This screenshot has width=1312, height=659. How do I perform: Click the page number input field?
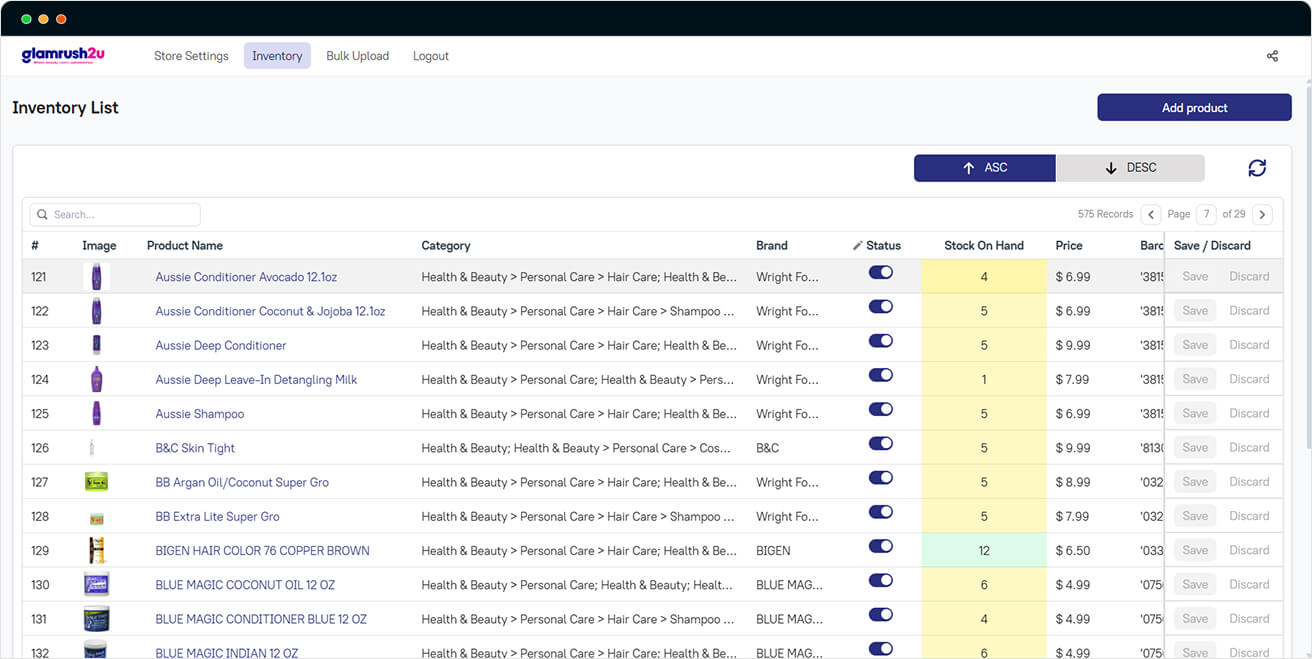(1207, 214)
